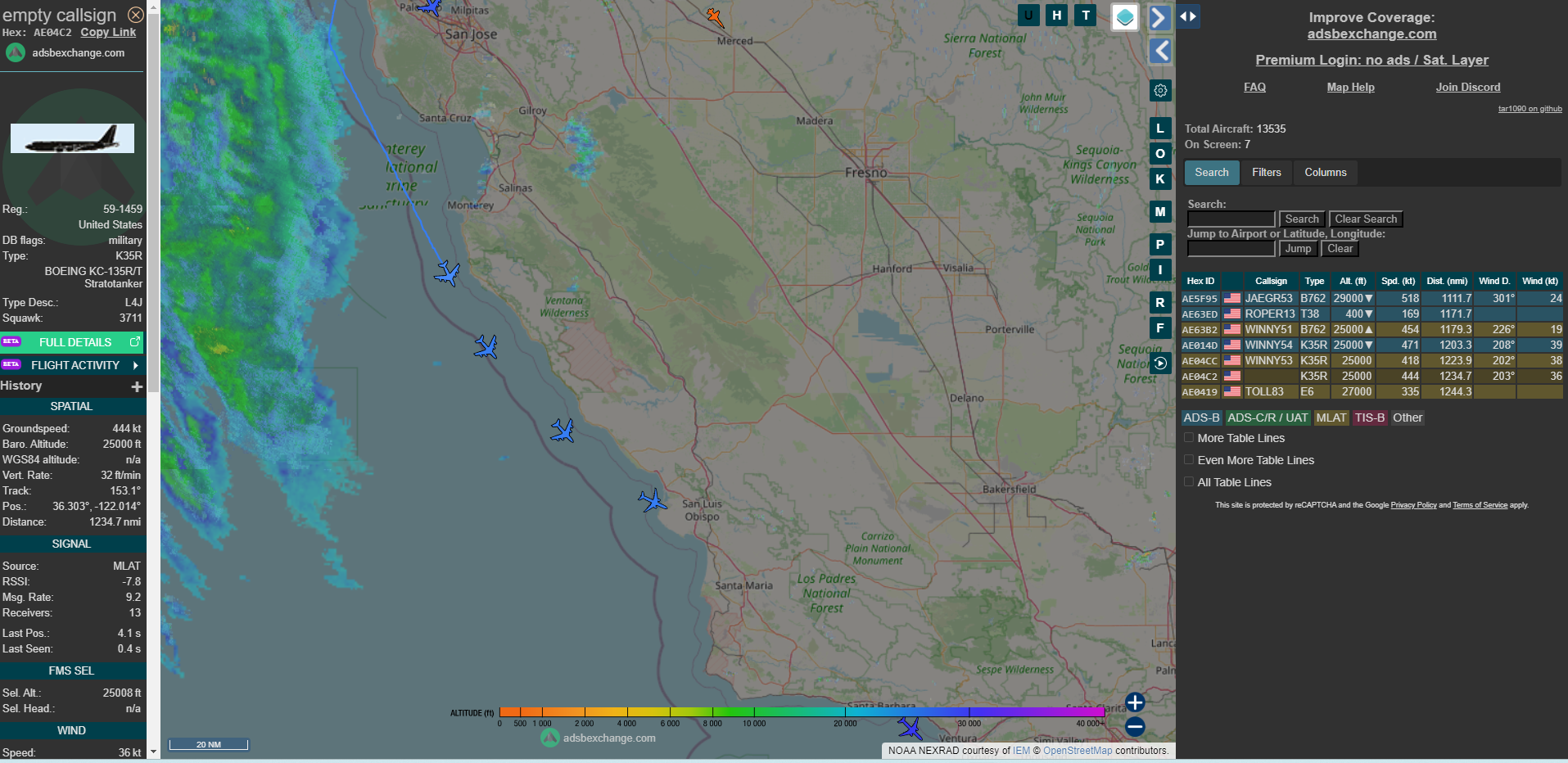Click Premium Login link
Viewport: 1568px width, 763px height.
[1371, 60]
